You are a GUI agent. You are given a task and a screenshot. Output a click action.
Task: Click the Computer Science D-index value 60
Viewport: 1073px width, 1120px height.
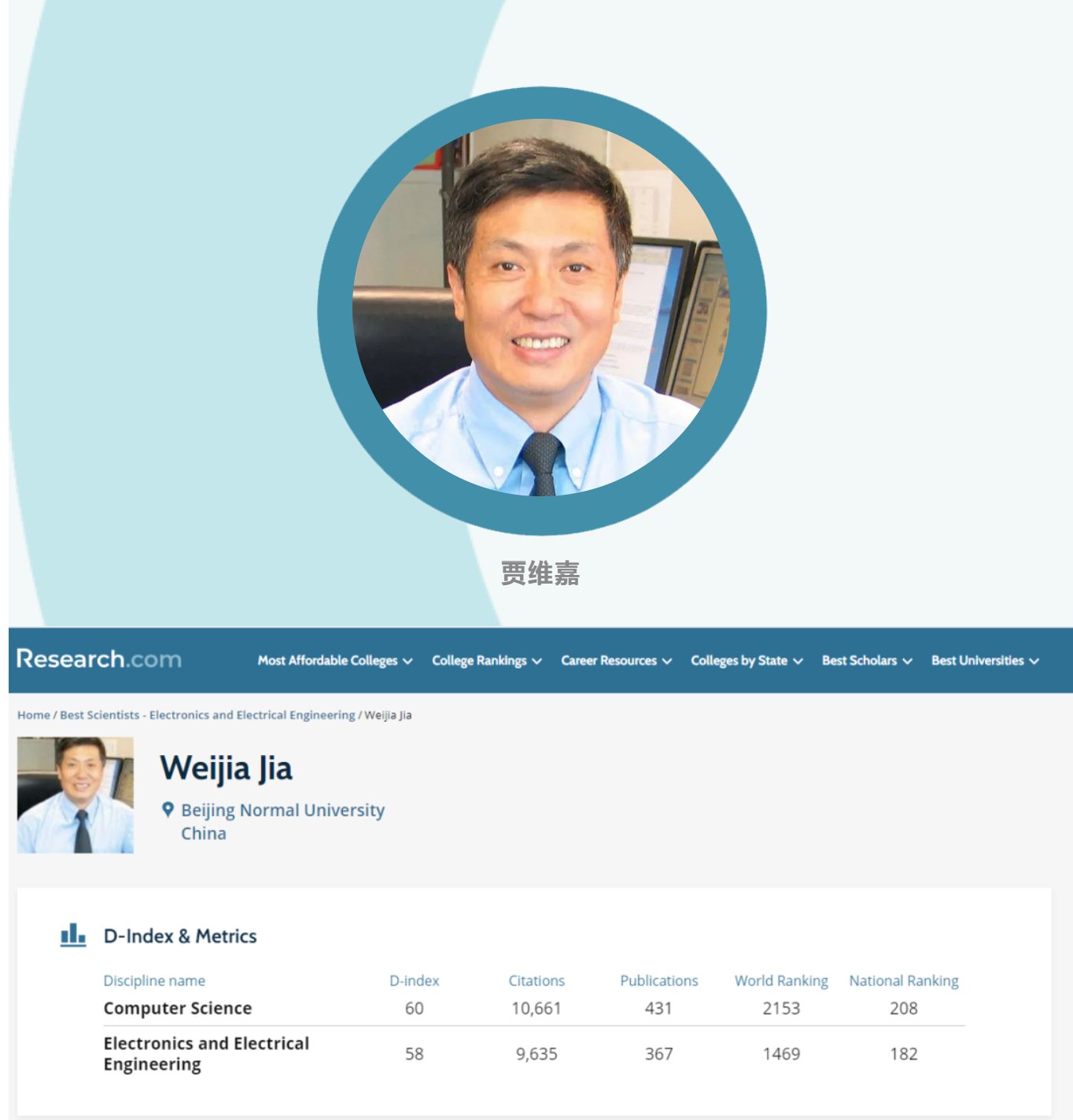415,1008
